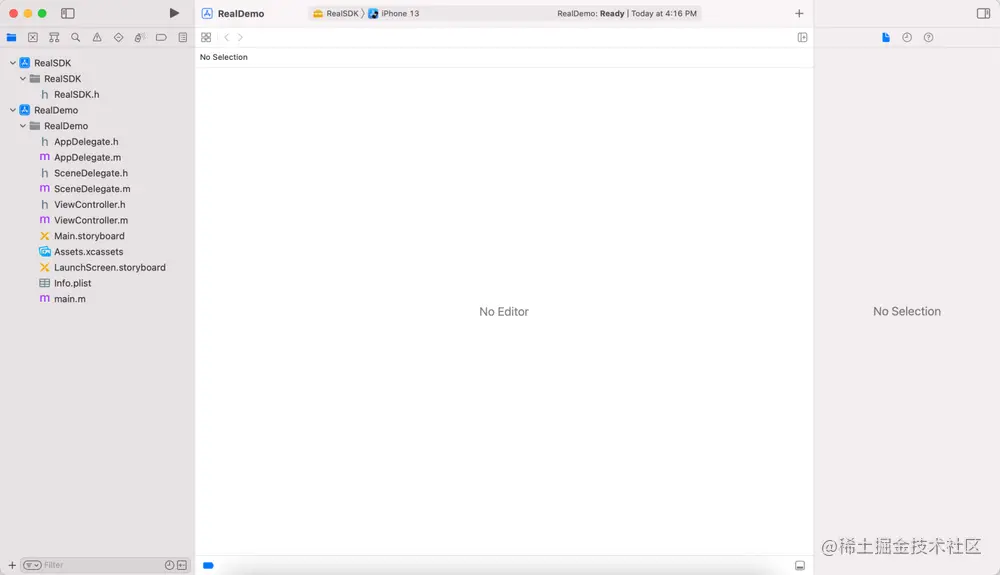This screenshot has width=1000, height=575.
Task: Collapse the RealSDK project disclosure arrow
Action: pos(13,63)
